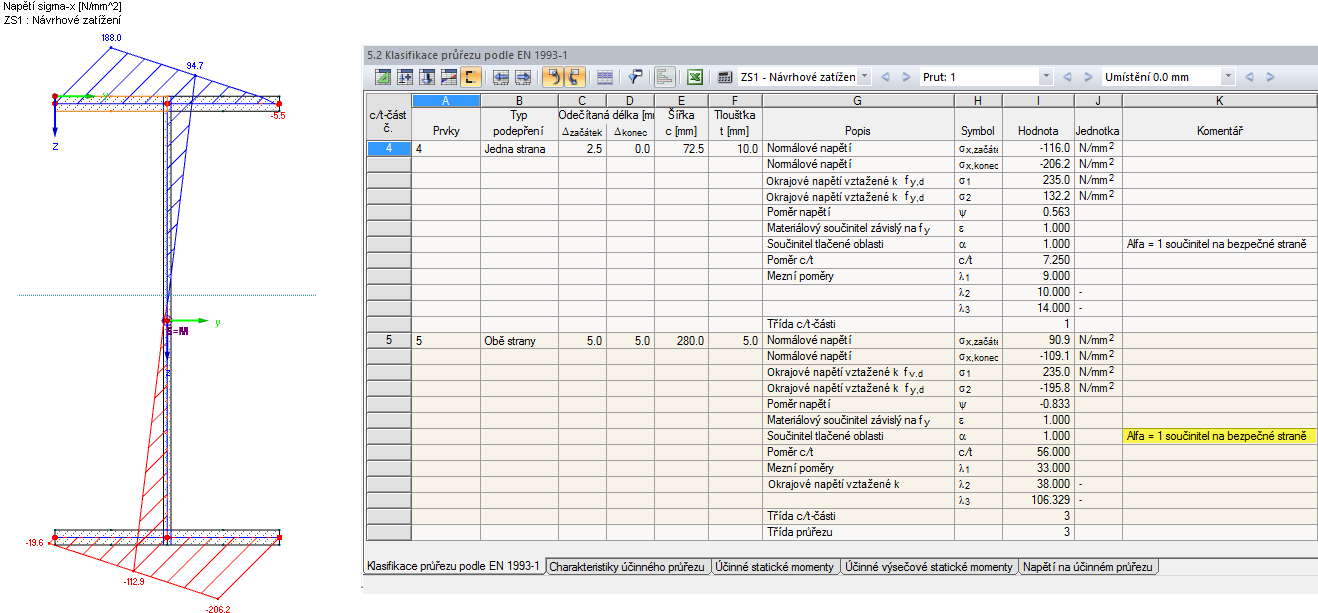Image resolution: width=1318 pixels, height=613 pixels.
Task: Click the left-pointing arrow view toolbar icon
Action: pos(501,77)
